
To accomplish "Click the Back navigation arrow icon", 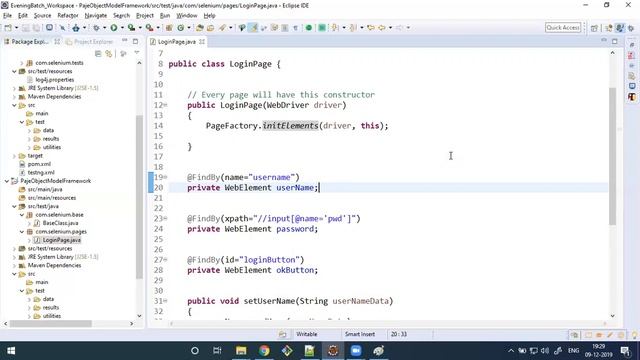I will [x=382, y=28].
